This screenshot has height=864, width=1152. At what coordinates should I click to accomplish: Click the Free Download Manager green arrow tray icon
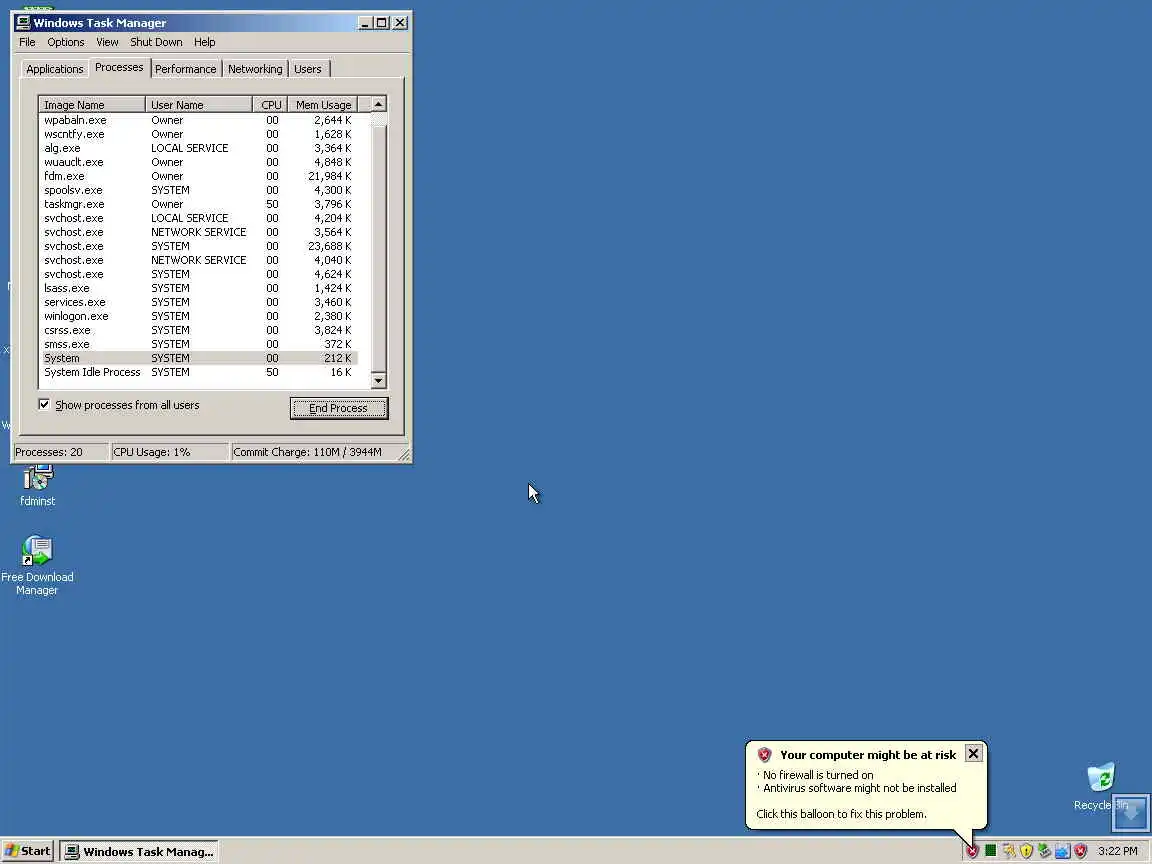click(x=1044, y=851)
